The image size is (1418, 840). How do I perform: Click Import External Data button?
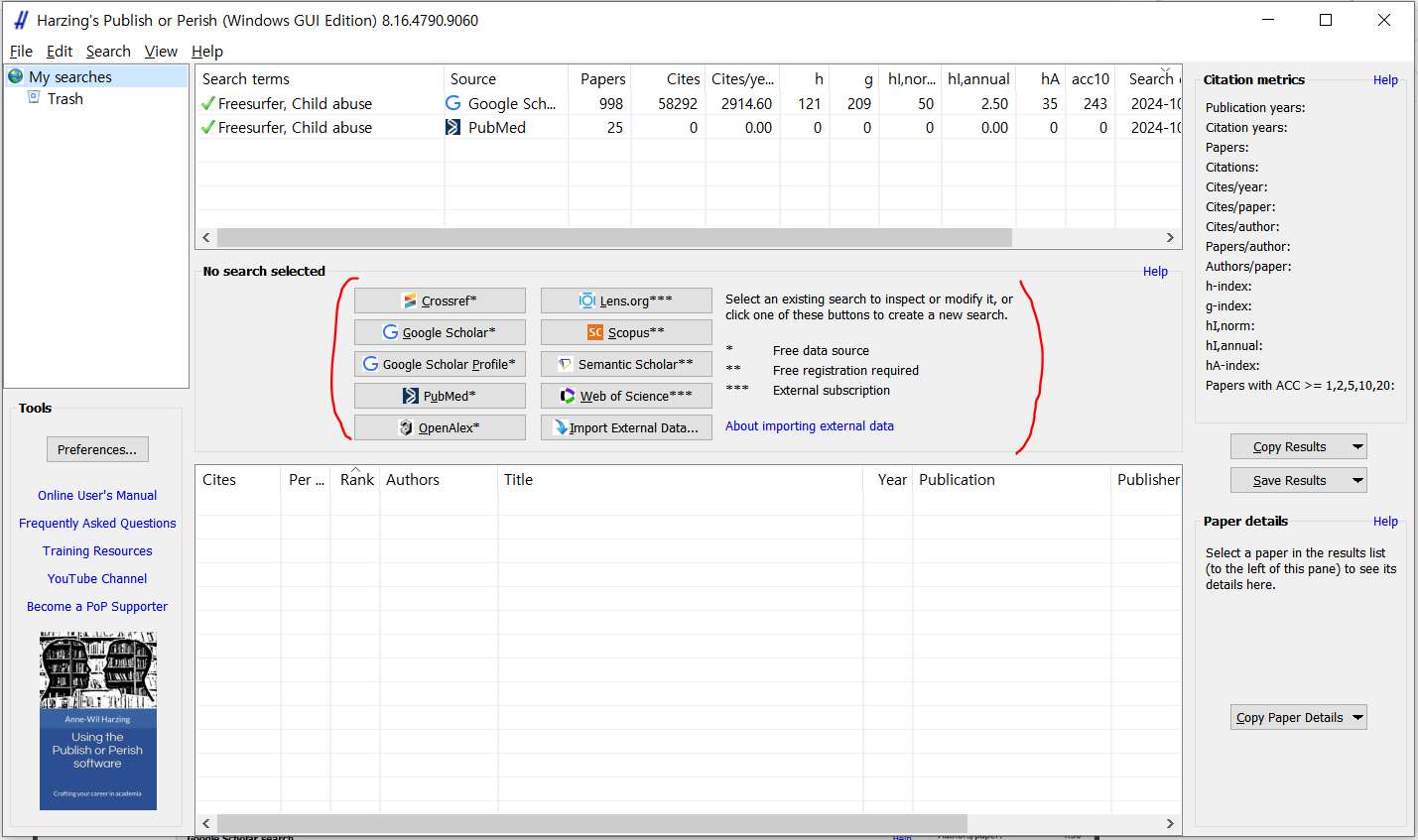click(626, 427)
